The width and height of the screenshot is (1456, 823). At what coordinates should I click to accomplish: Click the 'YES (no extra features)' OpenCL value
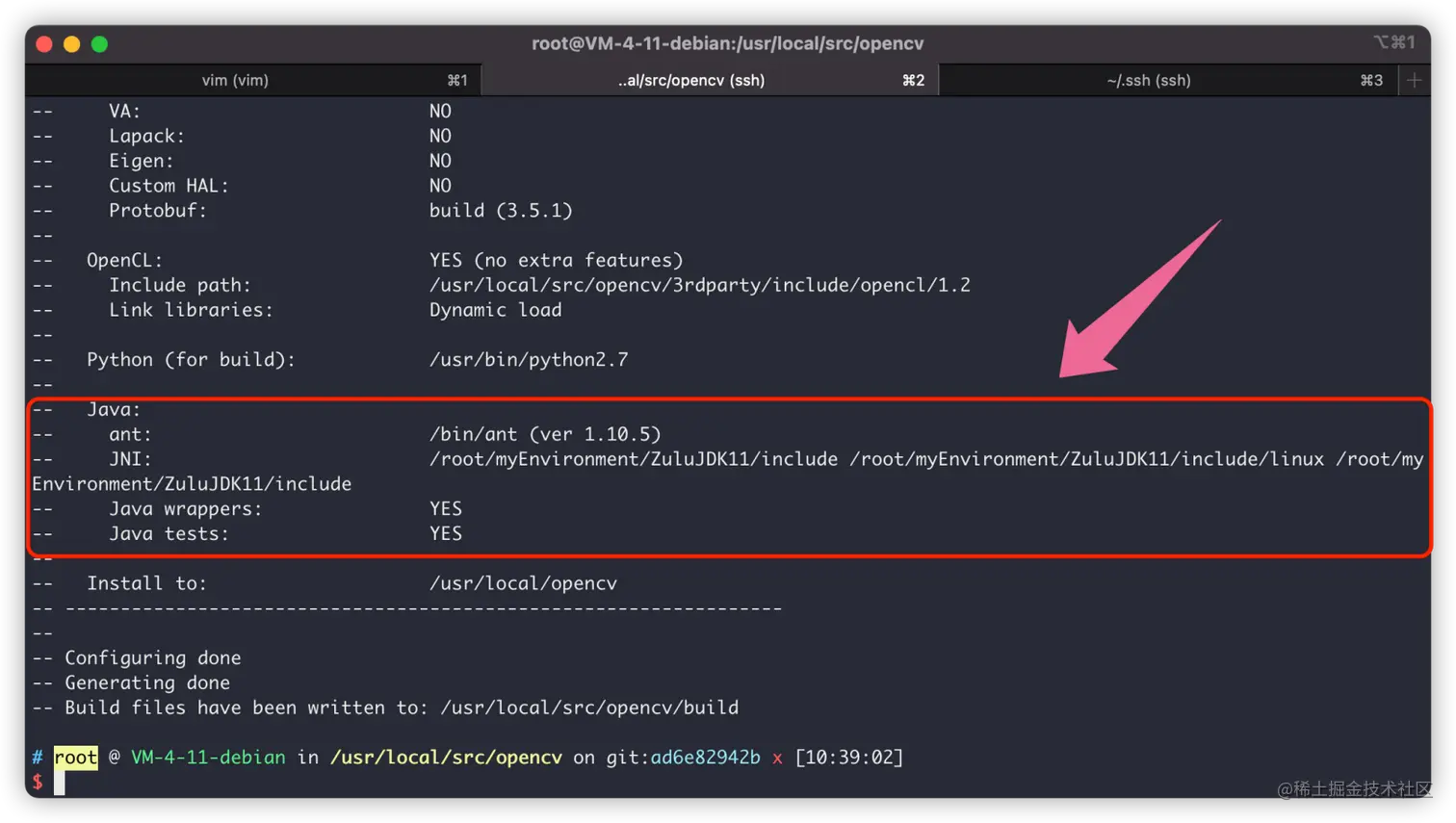click(x=556, y=260)
